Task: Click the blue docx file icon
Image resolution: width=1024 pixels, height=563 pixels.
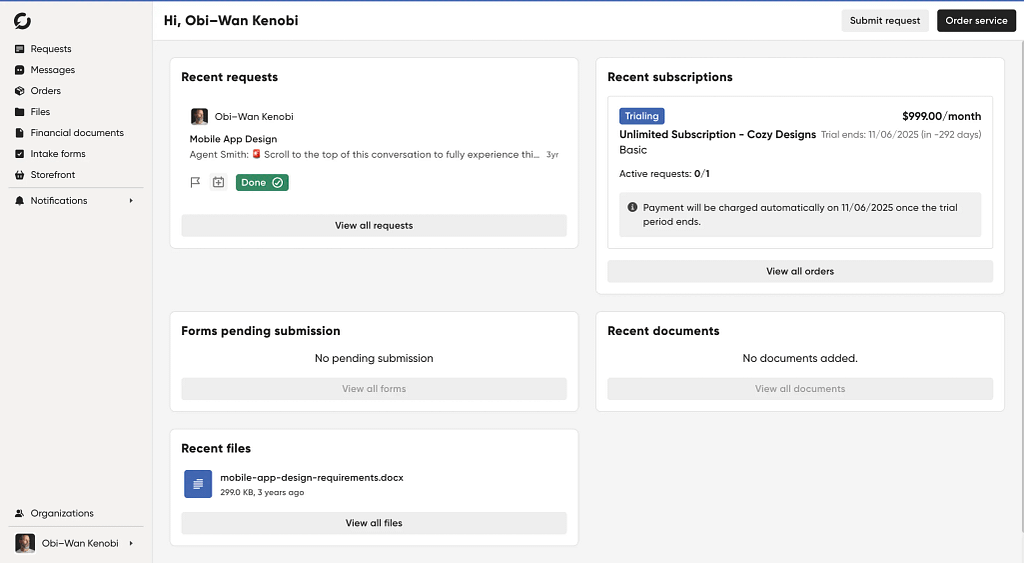Action: [198, 484]
